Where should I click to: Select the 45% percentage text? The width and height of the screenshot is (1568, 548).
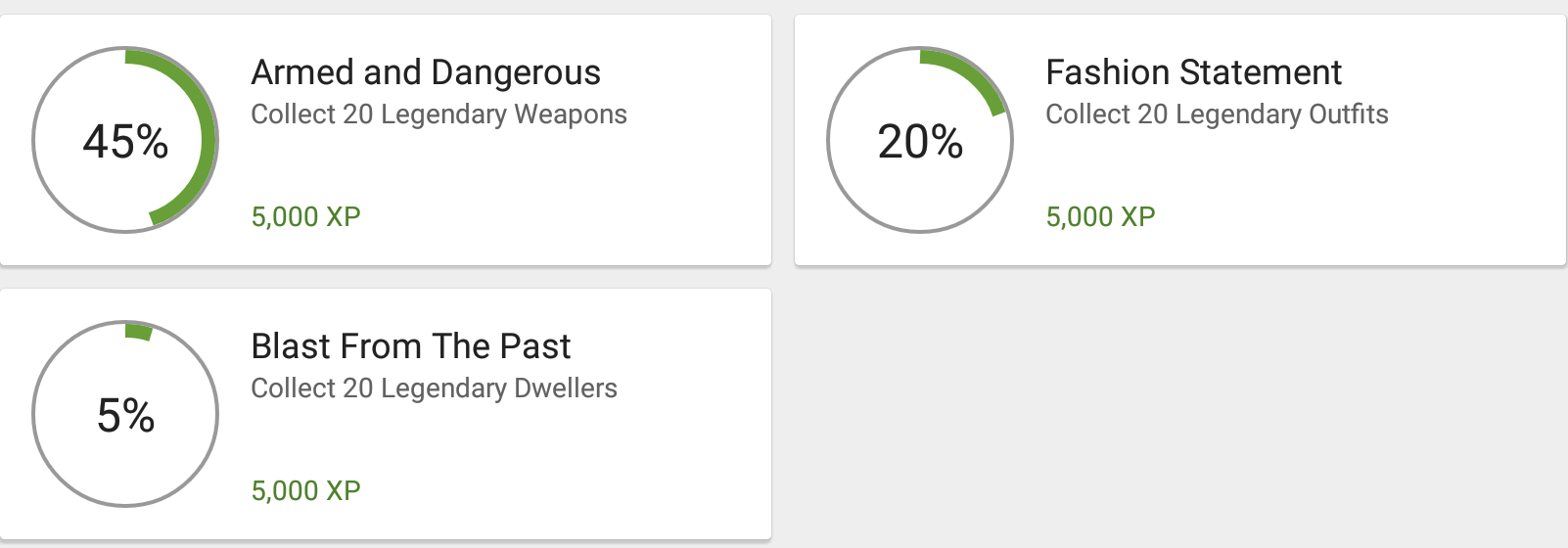[125, 141]
